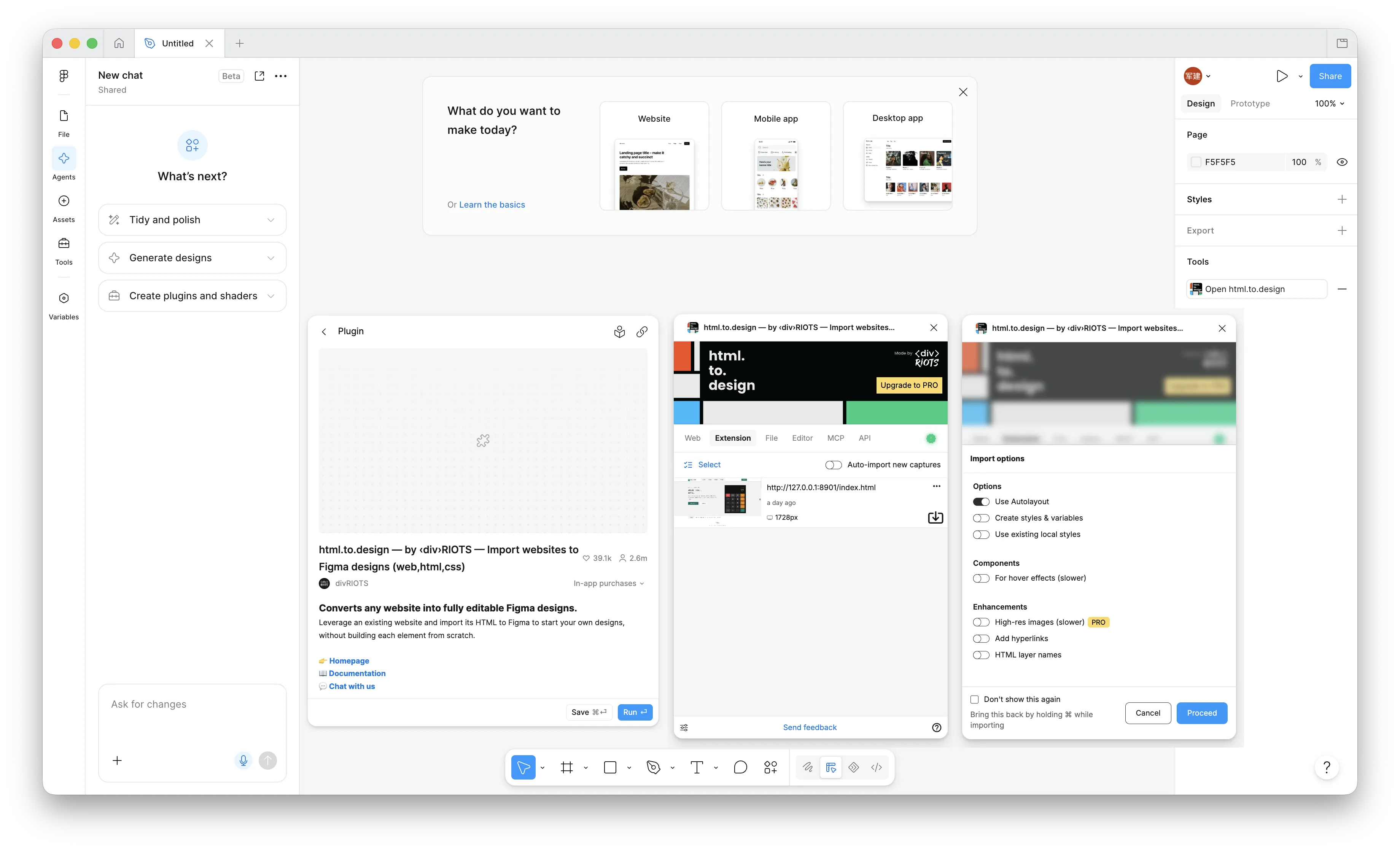Select the Text tool

[697, 767]
